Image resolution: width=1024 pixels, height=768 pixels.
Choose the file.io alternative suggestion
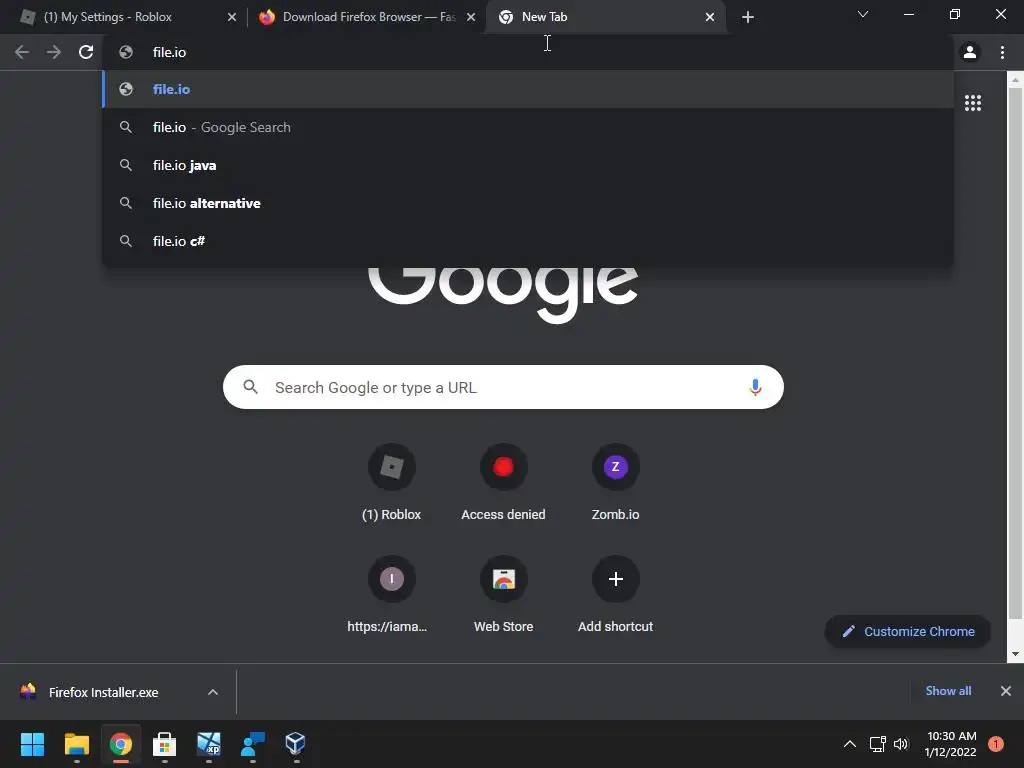coord(528,203)
